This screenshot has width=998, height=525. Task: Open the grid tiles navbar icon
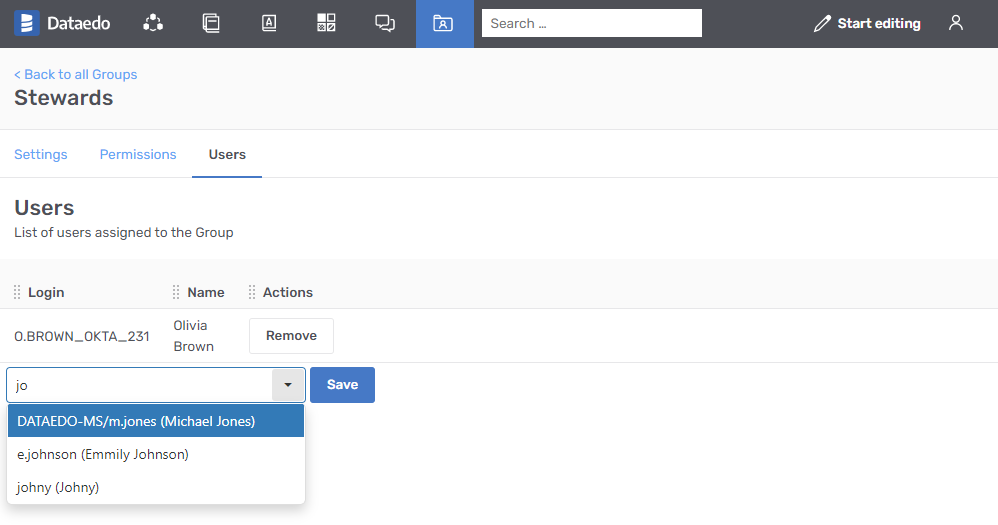pos(326,23)
